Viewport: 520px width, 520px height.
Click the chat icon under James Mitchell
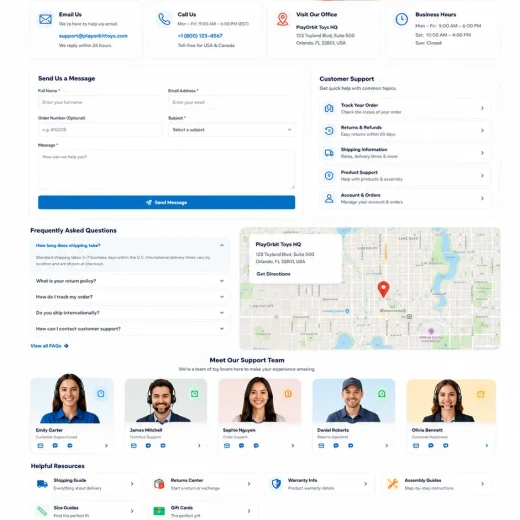148,445
